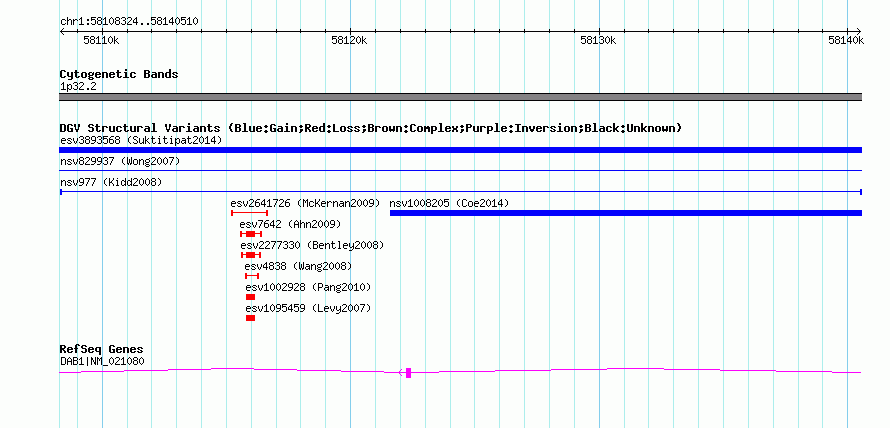Image resolution: width=890 pixels, height=428 pixels.
Task: Click the esv1095459 (Levy2007) label
Action: coord(308,308)
